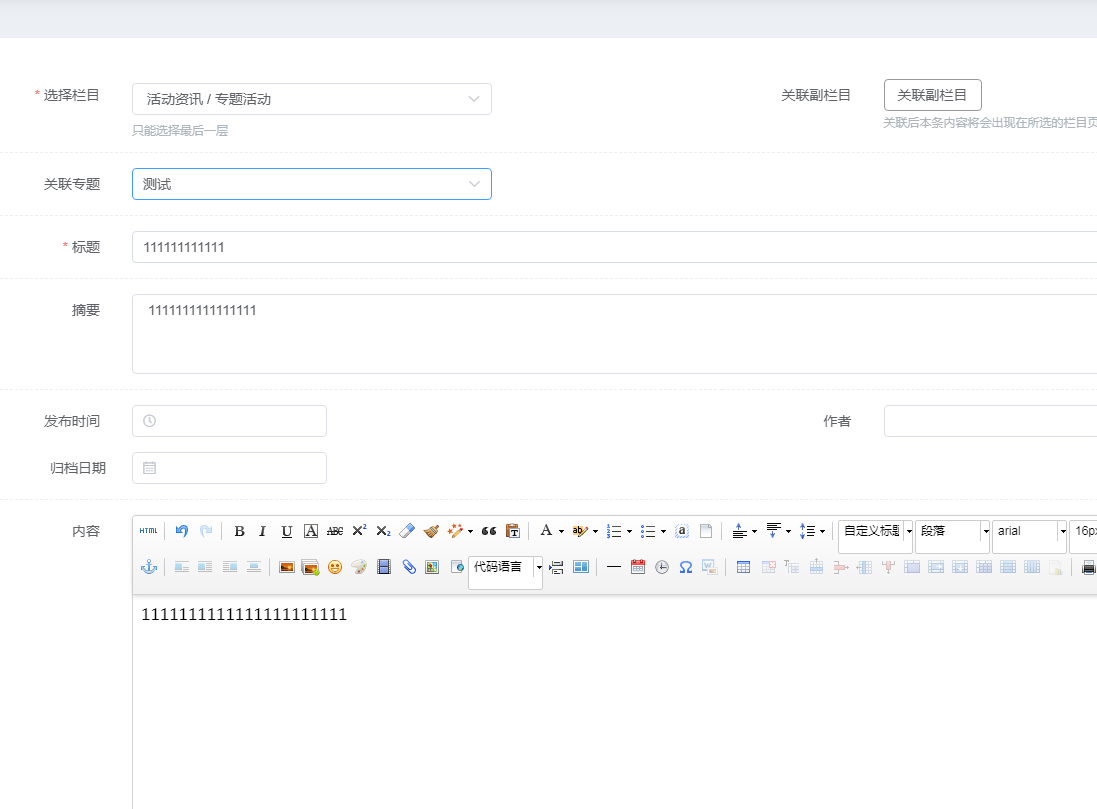Toggle underline formatting
The height and width of the screenshot is (809, 1097).
[x=286, y=531]
